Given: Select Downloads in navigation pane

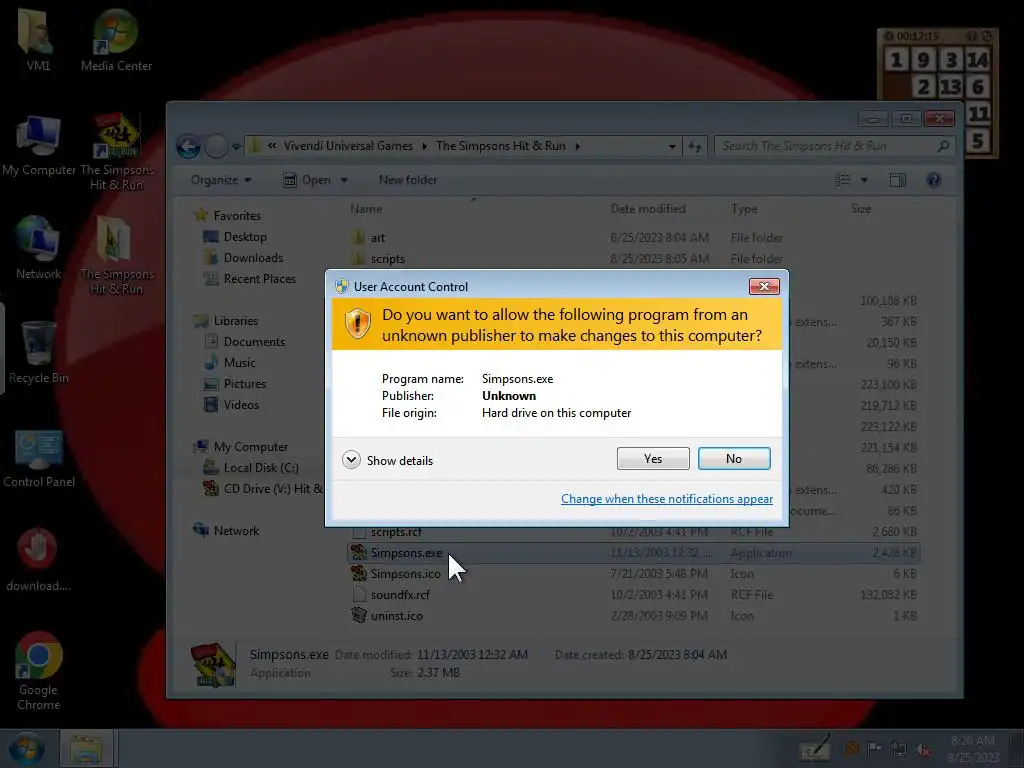Looking at the screenshot, I should coord(244,257).
